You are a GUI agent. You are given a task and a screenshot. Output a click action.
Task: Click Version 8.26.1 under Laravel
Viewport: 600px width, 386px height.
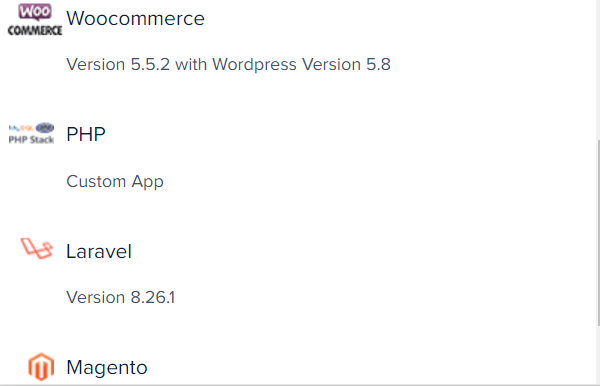121,297
